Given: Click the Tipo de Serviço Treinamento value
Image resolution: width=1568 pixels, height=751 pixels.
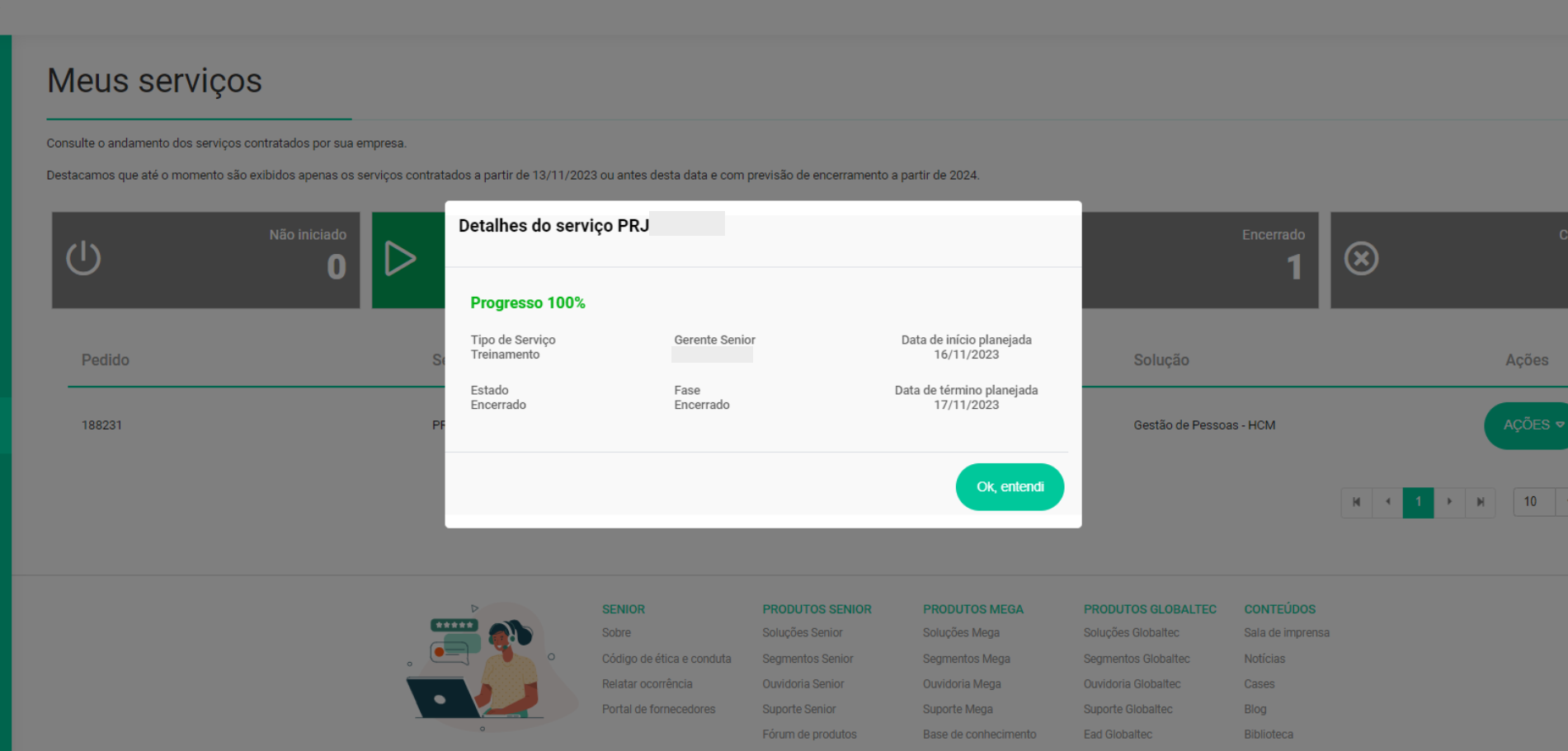Looking at the screenshot, I should 505,354.
